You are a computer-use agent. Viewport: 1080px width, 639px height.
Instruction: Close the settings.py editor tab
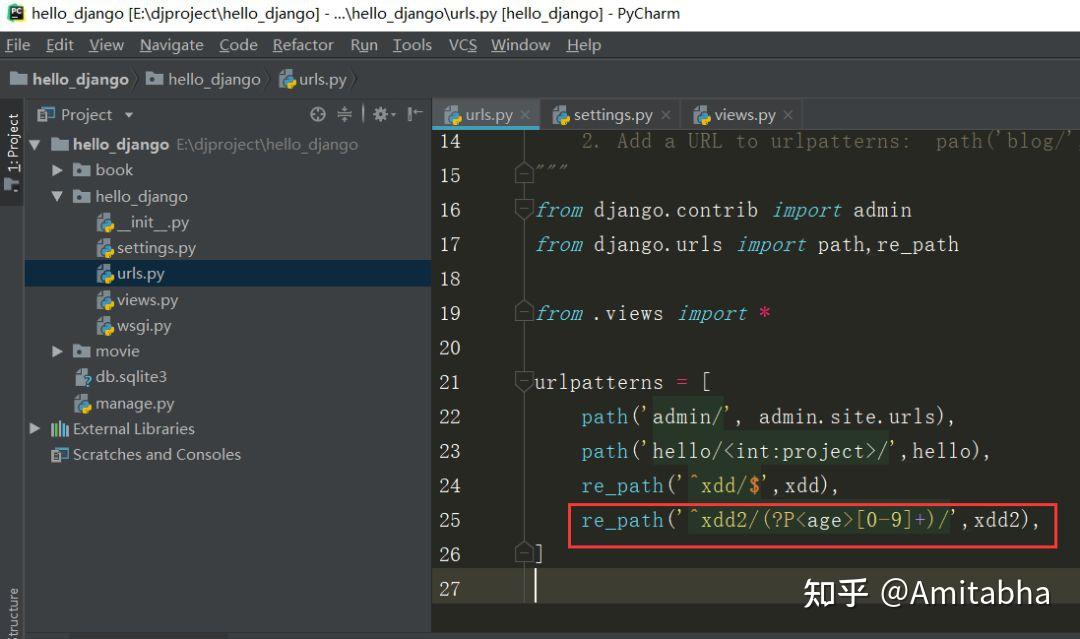pos(665,115)
